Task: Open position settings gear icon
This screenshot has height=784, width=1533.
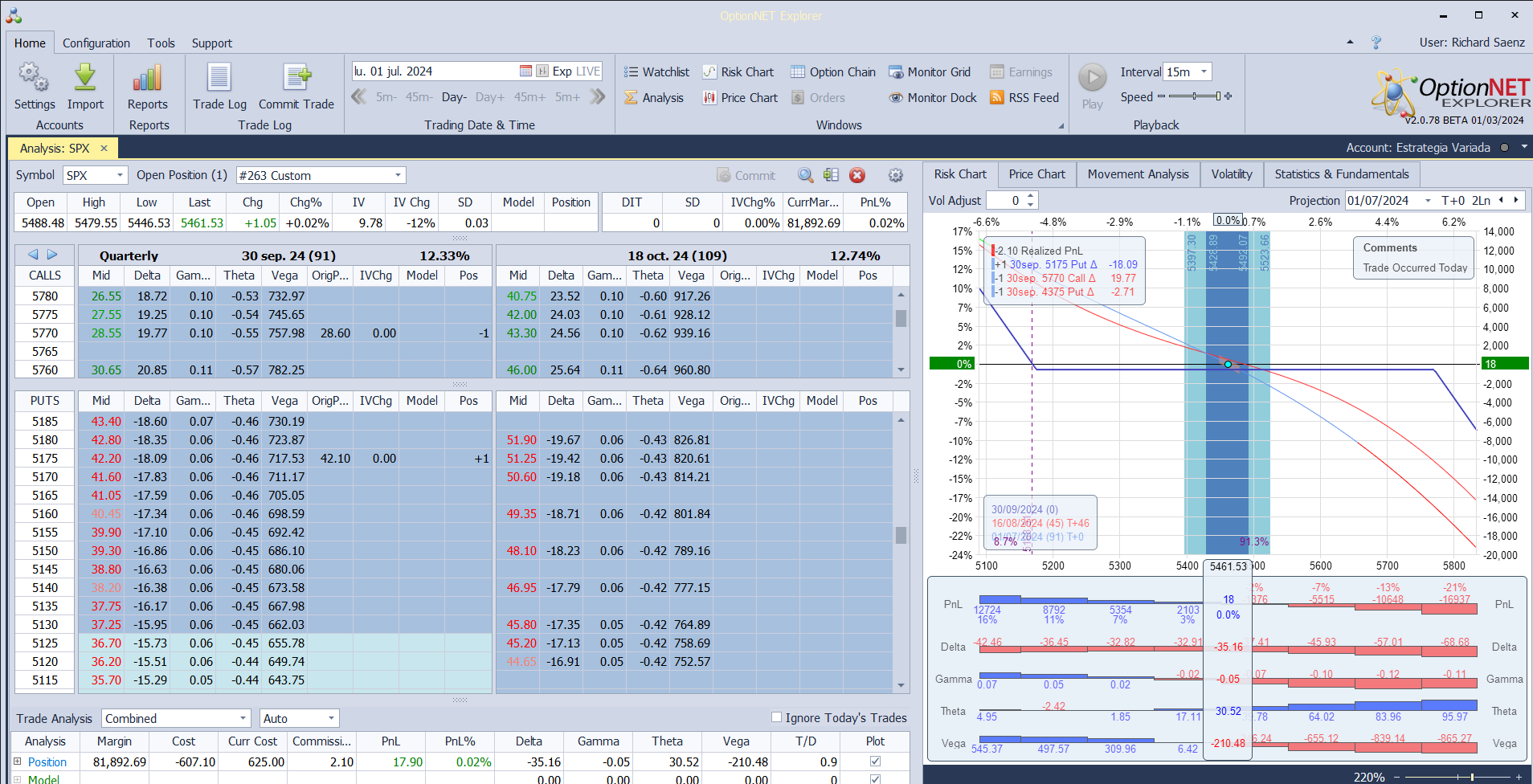Action: coord(895,175)
